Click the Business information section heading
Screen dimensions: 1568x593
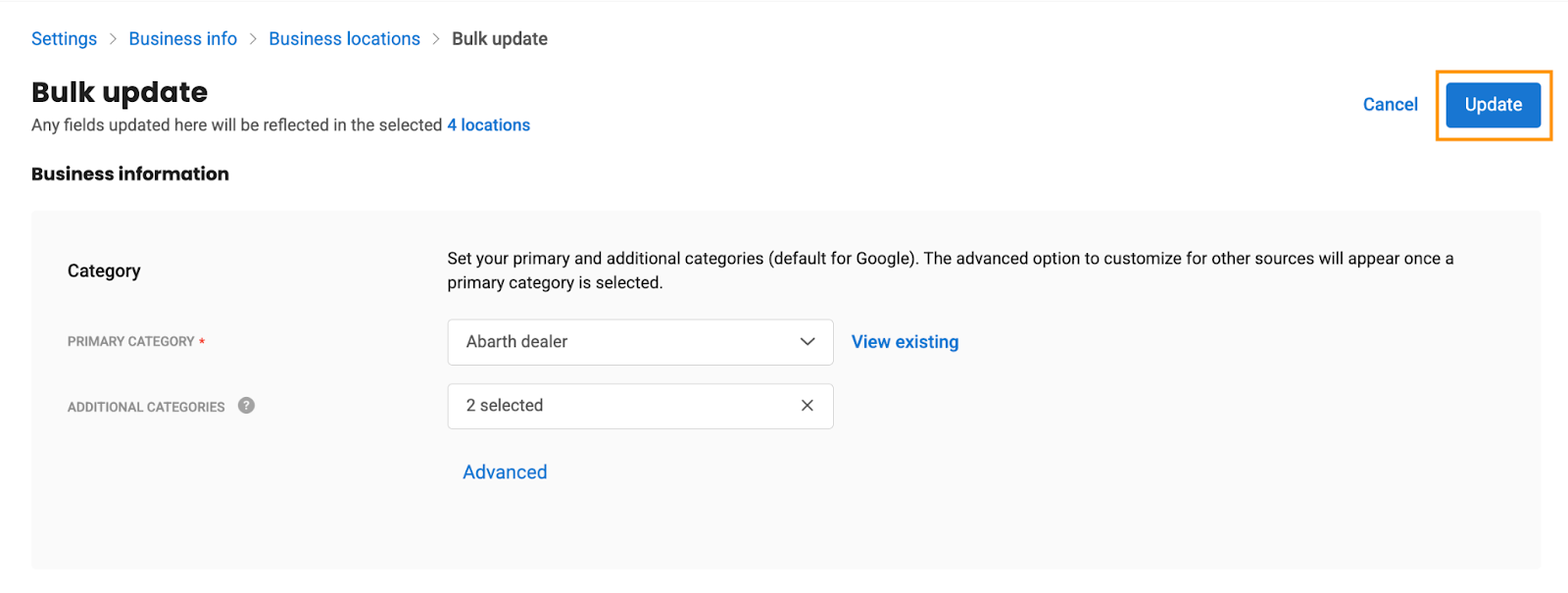pyautogui.click(x=130, y=174)
